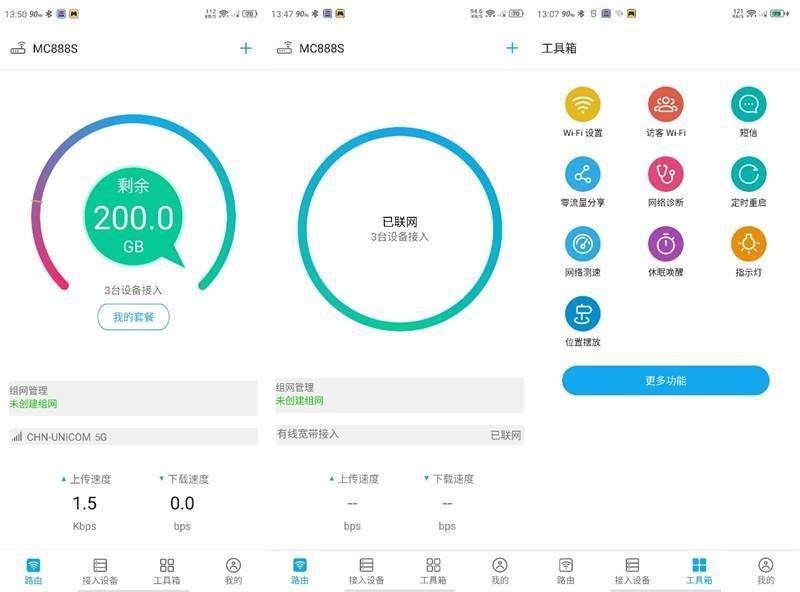Viewport: 800px width, 592px height.
Task: Go to the 路由 tab on the toolbox screen
Action: click(566, 571)
